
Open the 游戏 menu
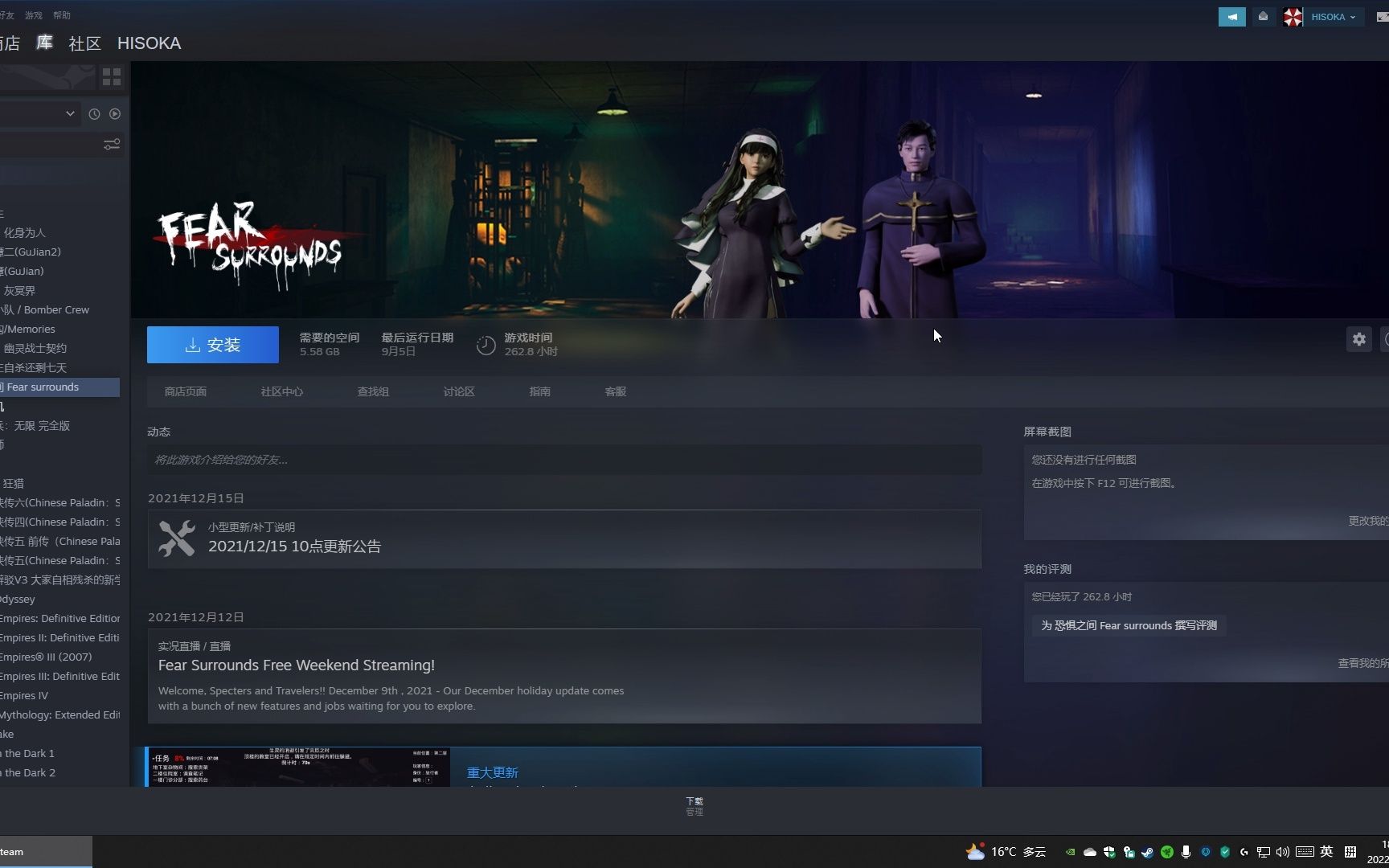(34, 15)
